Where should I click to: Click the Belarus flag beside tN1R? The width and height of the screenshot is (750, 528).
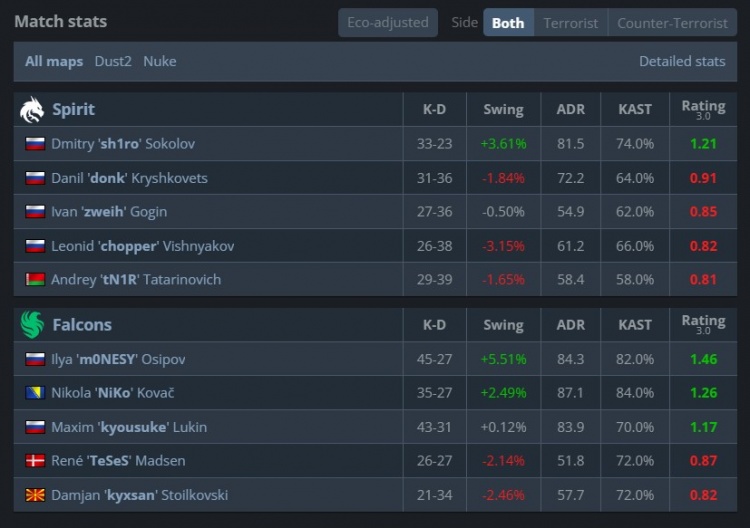[35, 280]
